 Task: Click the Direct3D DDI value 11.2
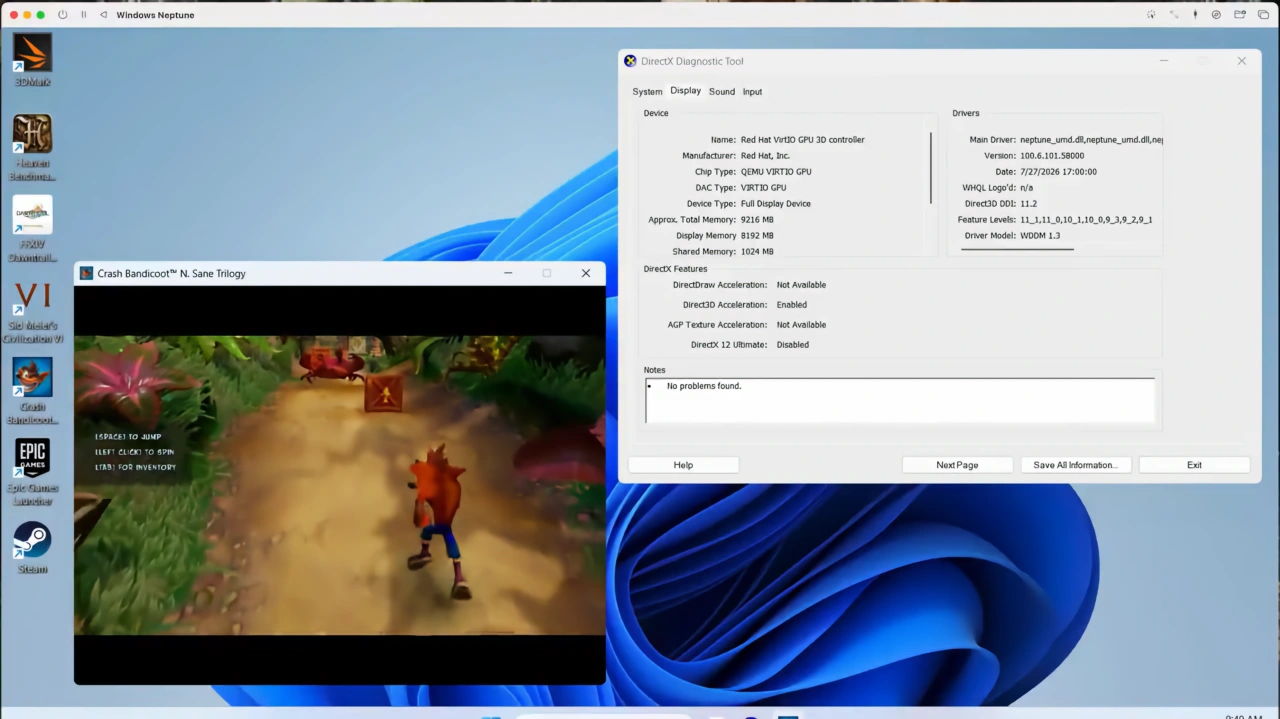tap(1028, 204)
